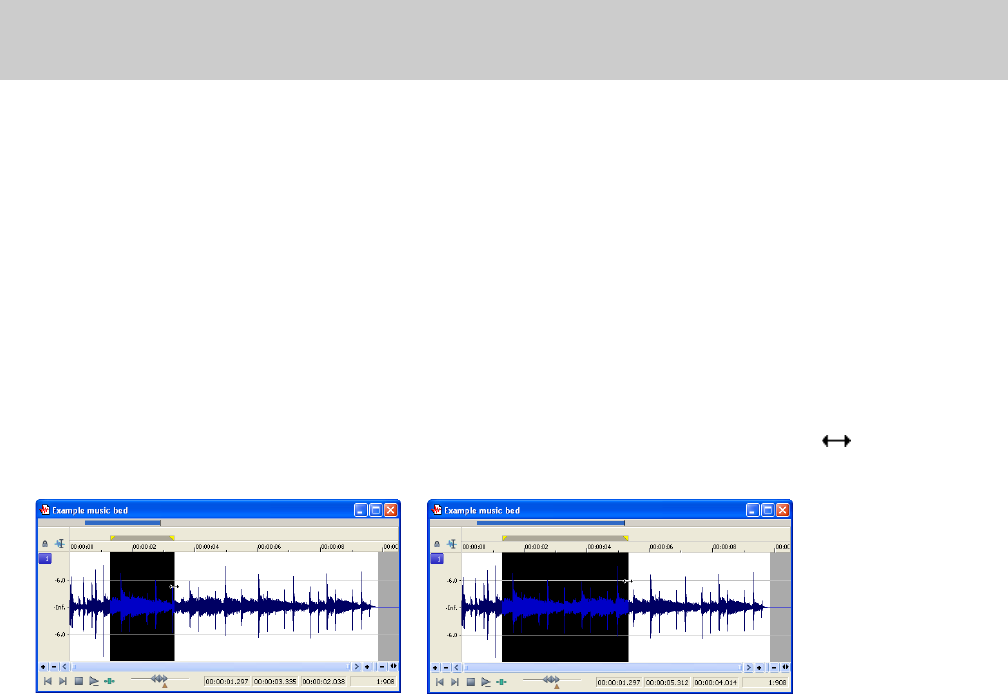Viewport: 1008px width, 694px height.
Task: Click the maximize width icon in right window
Action: 786,668
